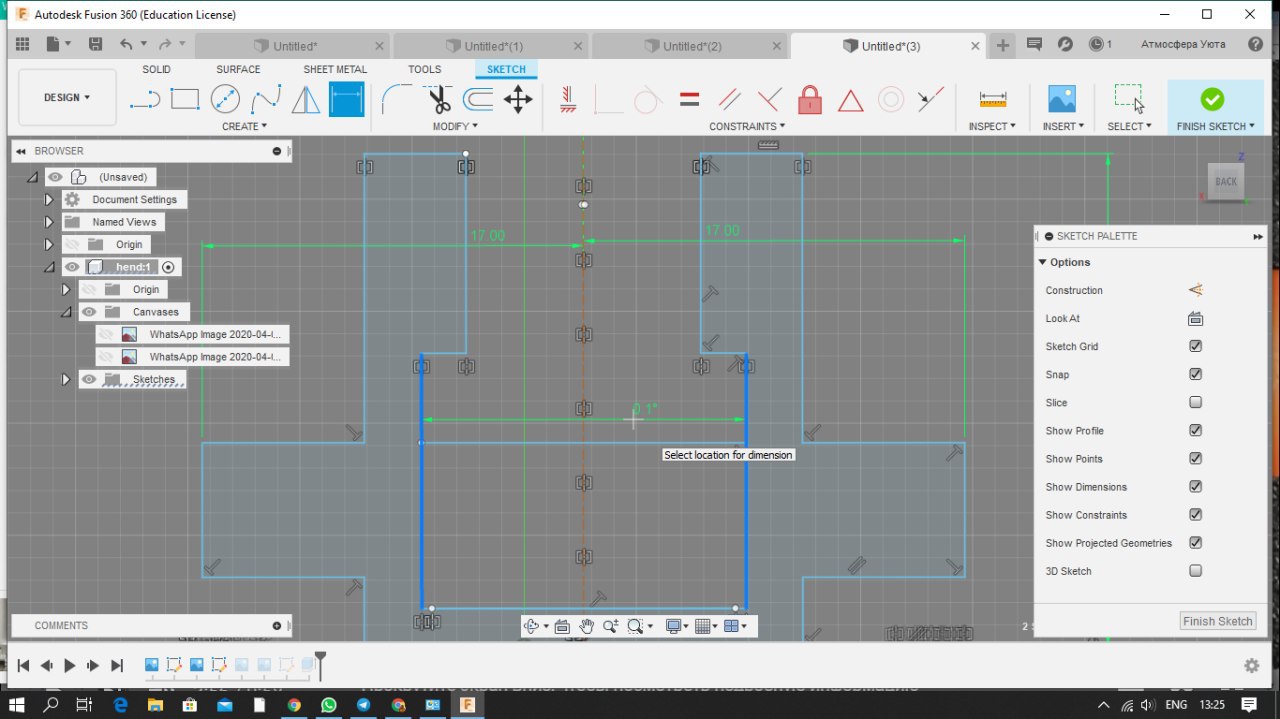The image size is (1280, 719).
Task: Click the Measure ruler icon
Action: [992, 99]
